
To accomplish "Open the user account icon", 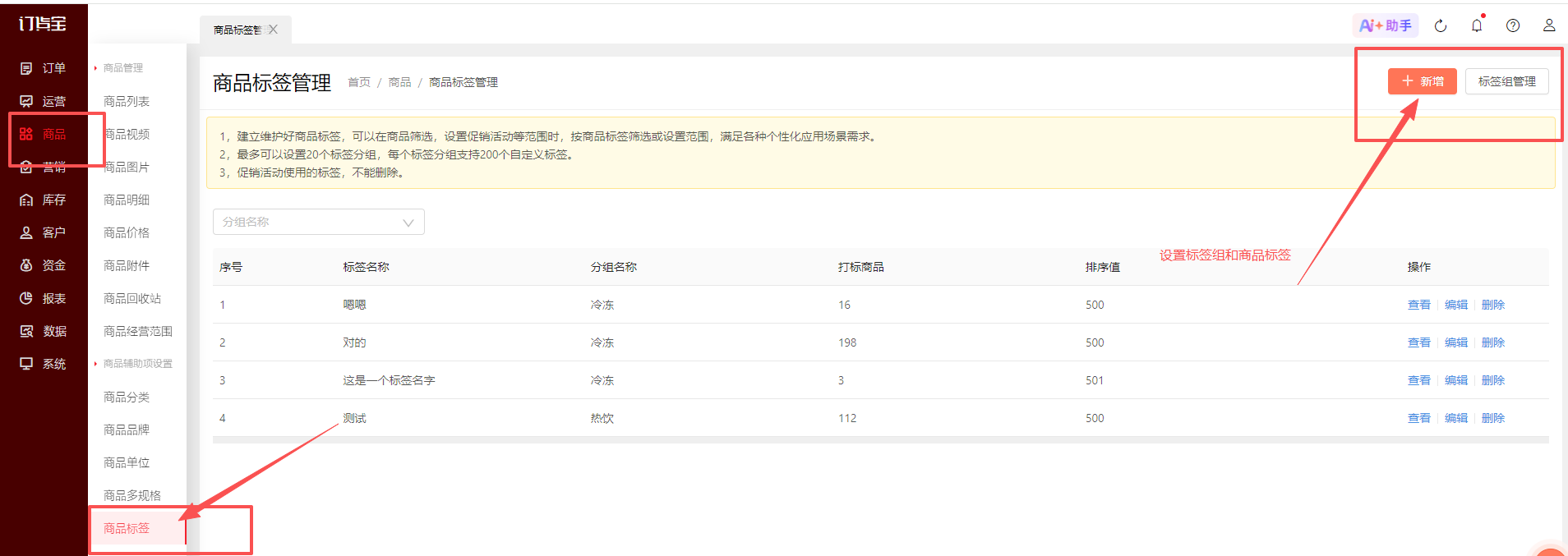I will tap(1549, 25).
